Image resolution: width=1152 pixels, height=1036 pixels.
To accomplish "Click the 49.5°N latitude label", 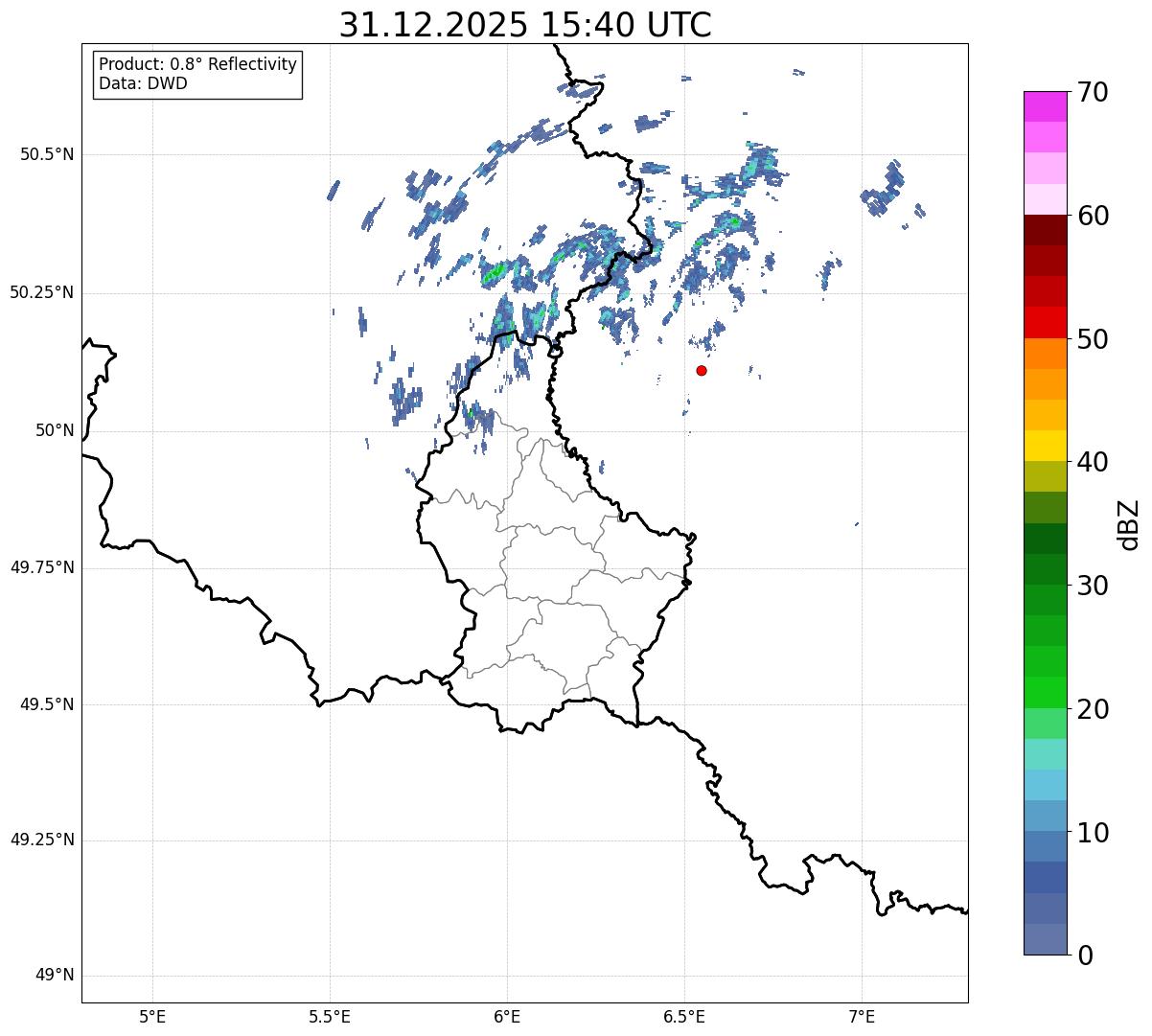I will [x=47, y=704].
